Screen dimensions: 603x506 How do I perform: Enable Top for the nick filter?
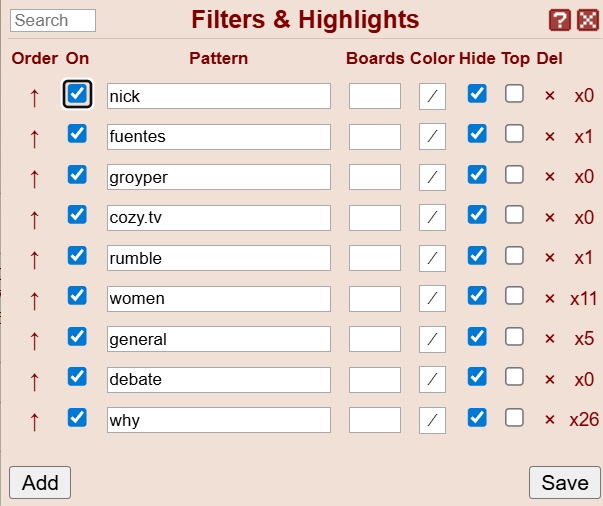pos(515,94)
